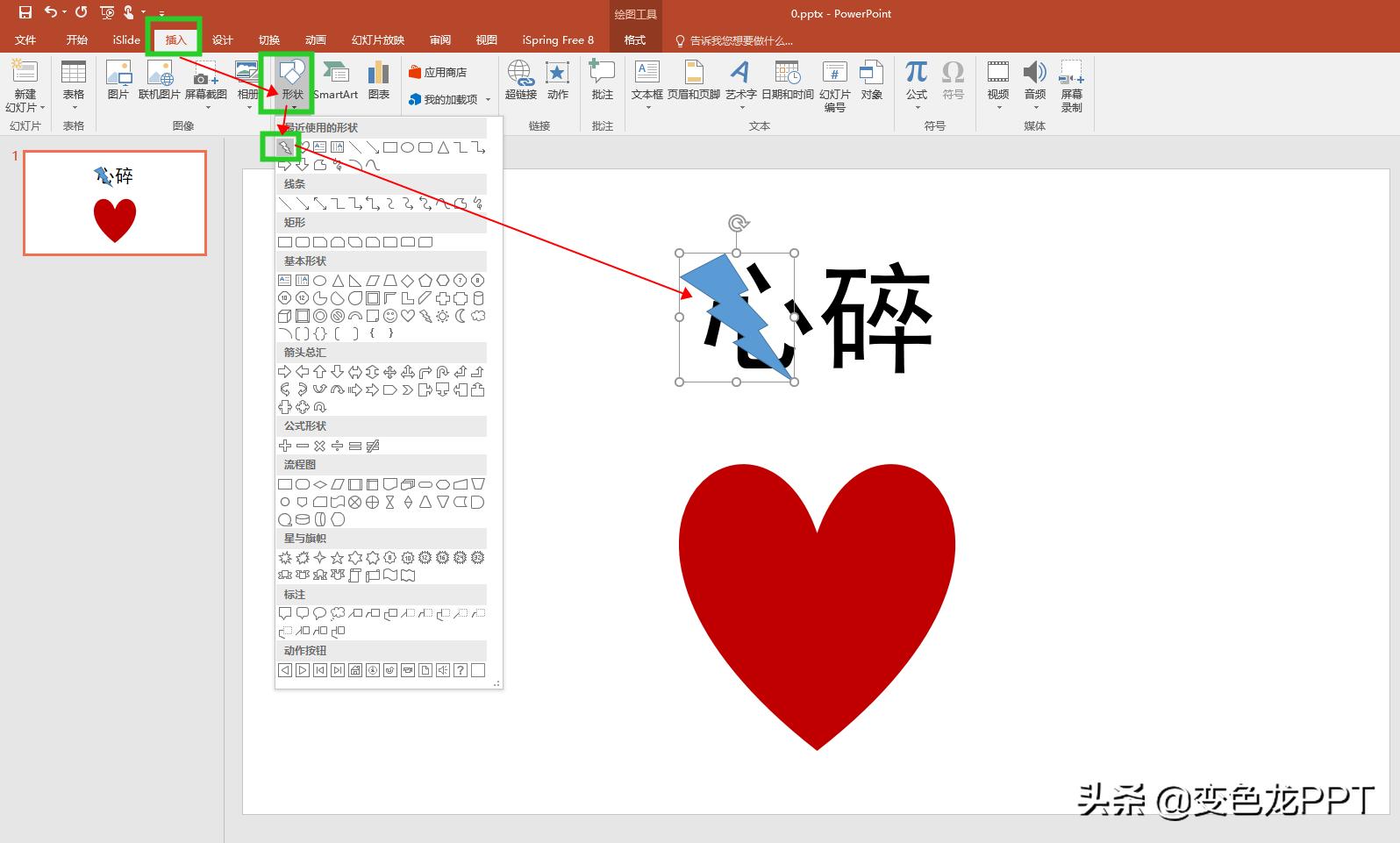Open the 文件 file tab
The height and width of the screenshot is (843, 1400).
25,39
